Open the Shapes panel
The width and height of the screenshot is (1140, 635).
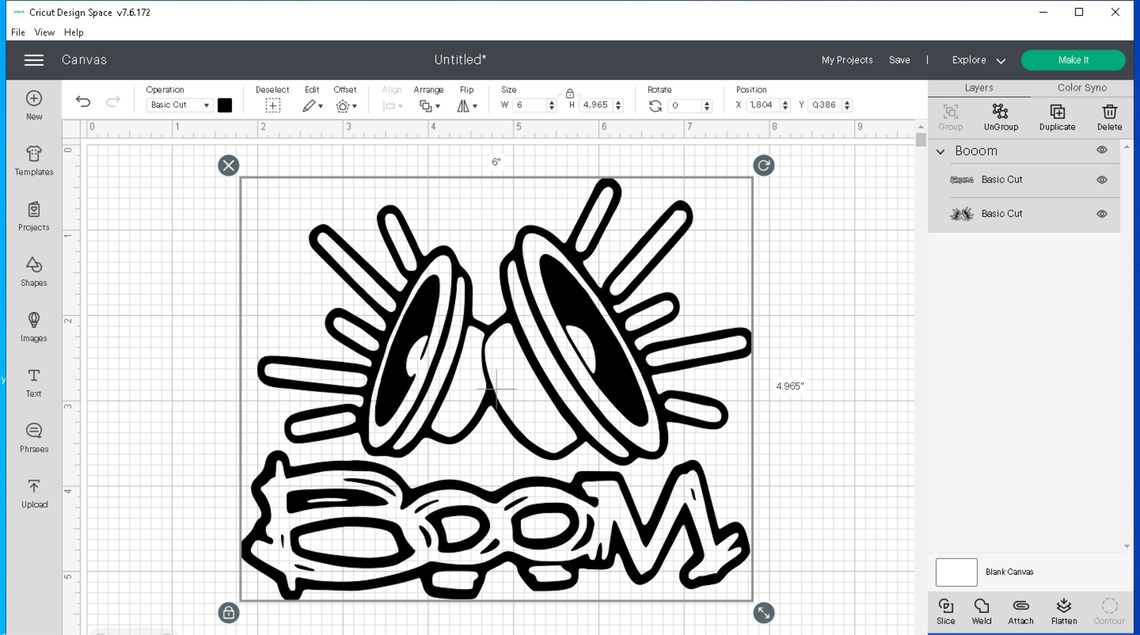pyautogui.click(x=33, y=272)
